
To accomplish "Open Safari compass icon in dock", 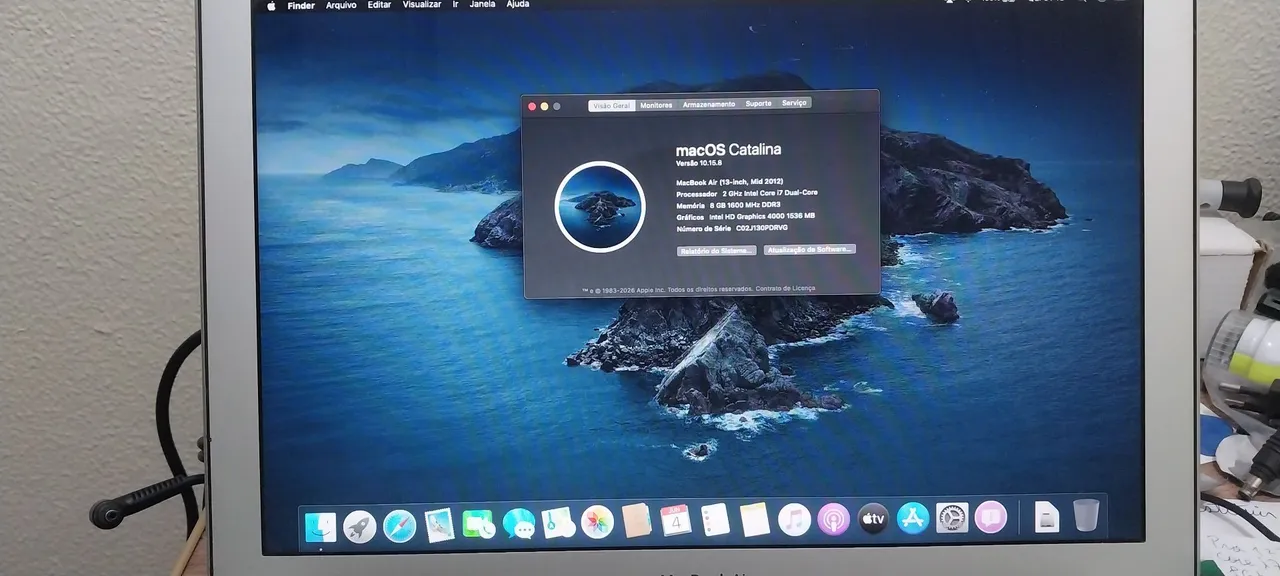I will pos(400,525).
